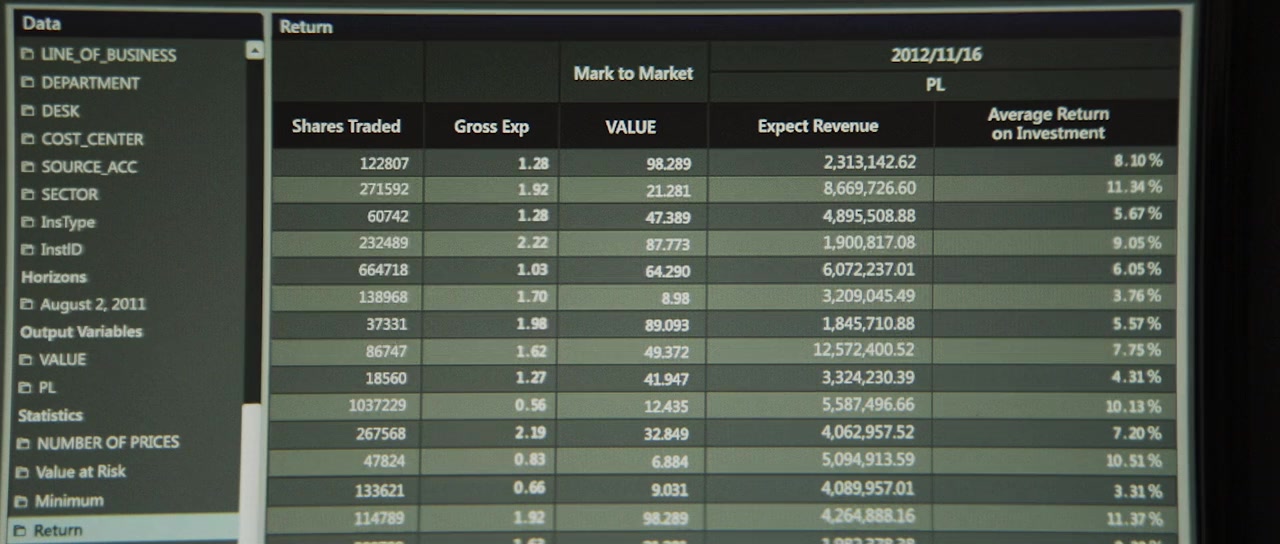The image size is (1280, 544).
Task: Click the Gross Exp column header
Action: [491, 127]
